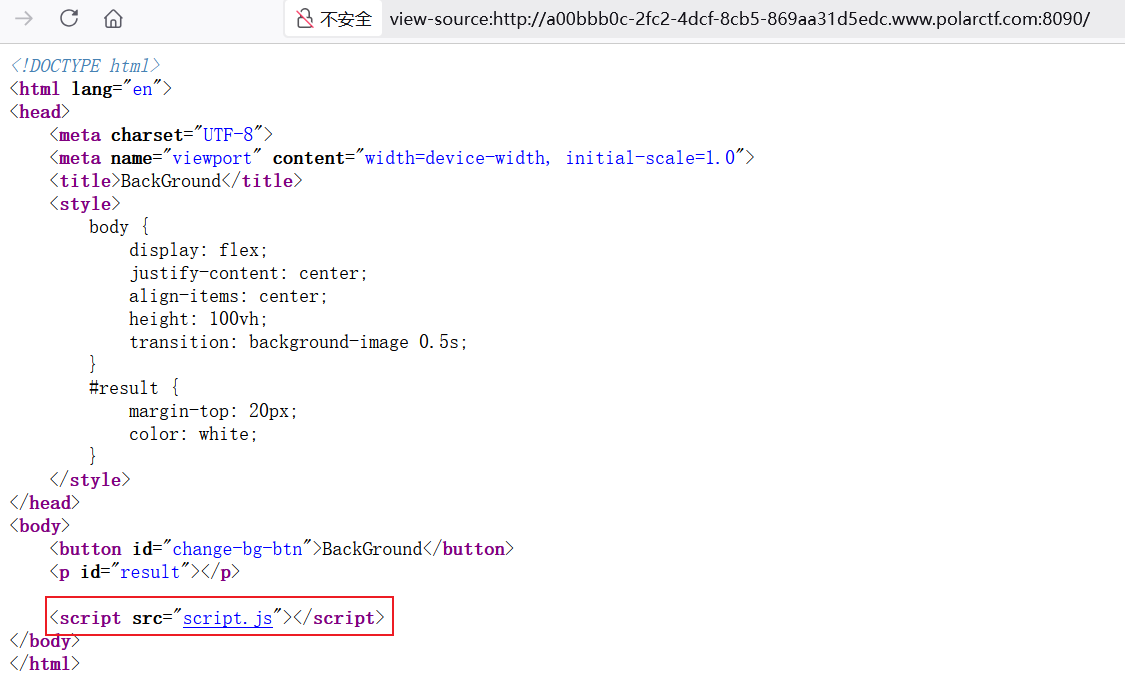Image resolution: width=1125 pixels, height=678 pixels.
Task: Click the change-bg-btn button tag line
Action: [x=281, y=549]
